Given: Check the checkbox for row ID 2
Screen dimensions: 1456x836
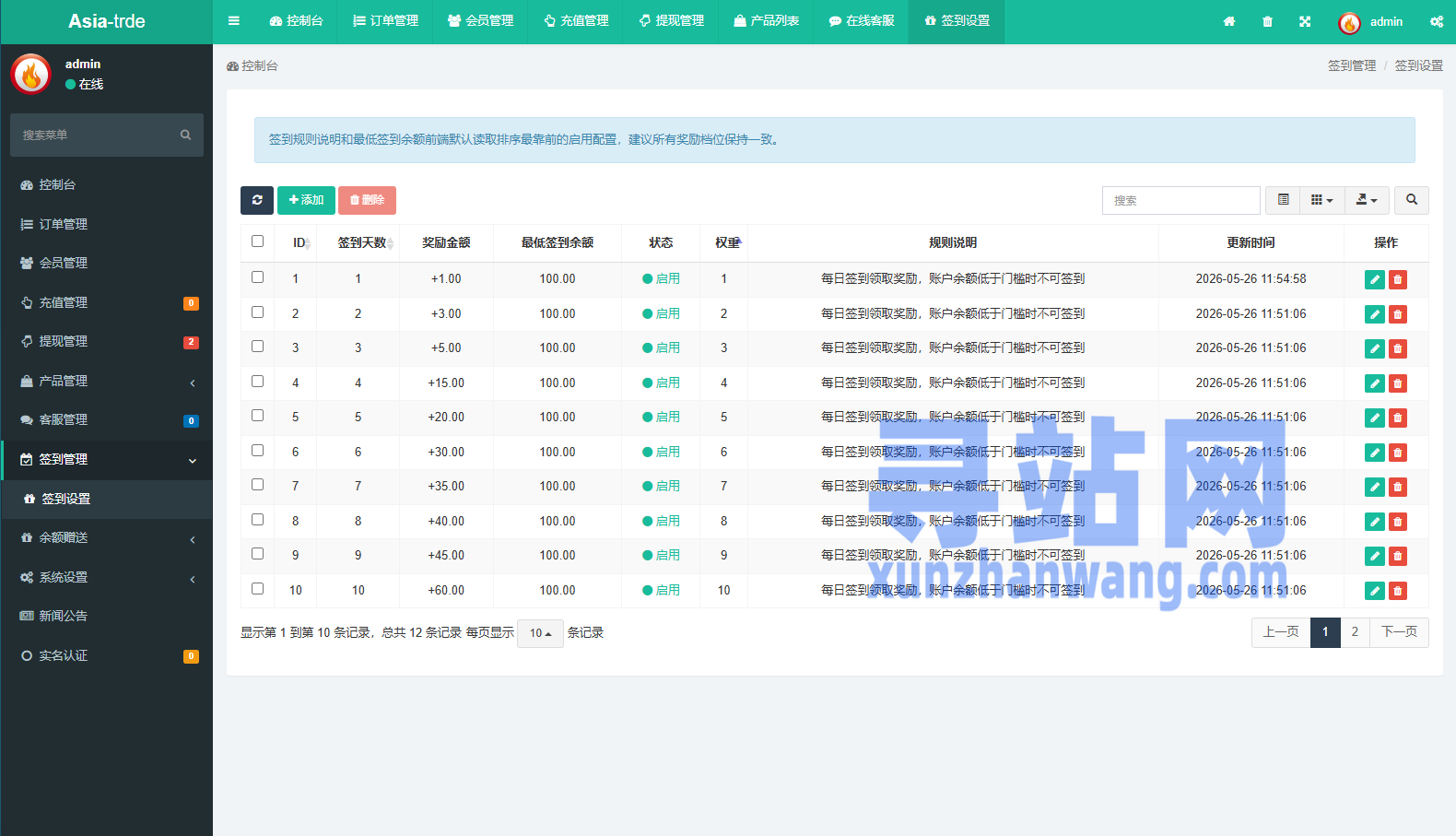Looking at the screenshot, I should pos(257,312).
